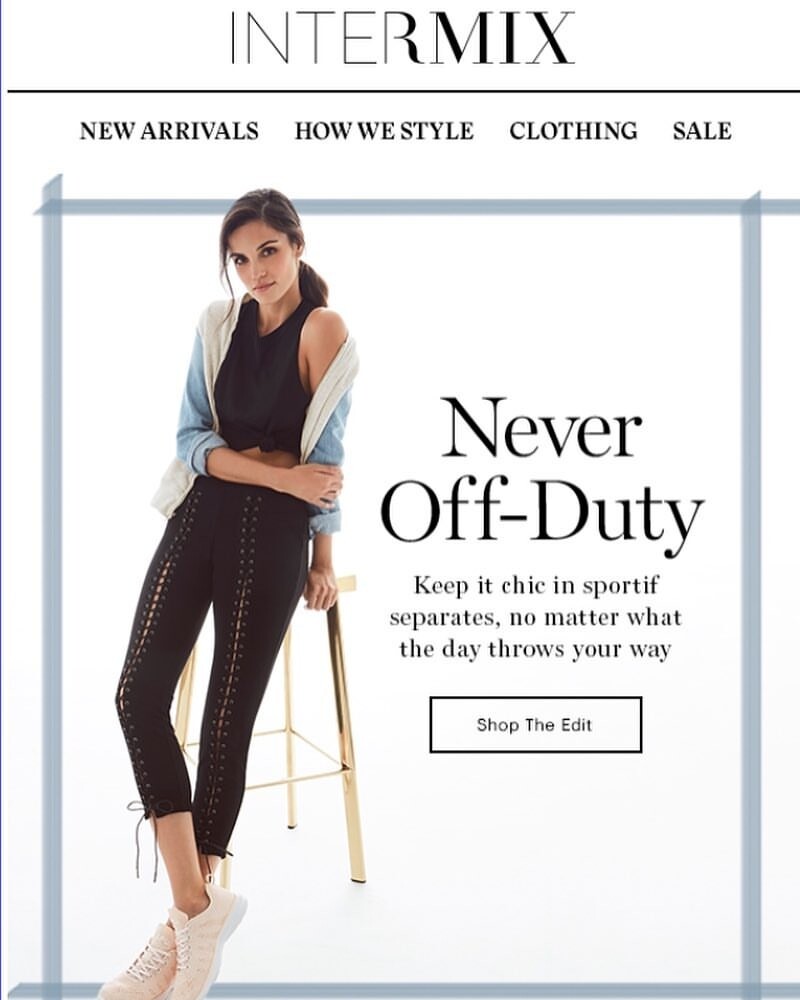Click the Shop The Edit button
The width and height of the screenshot is (800, 1000).
[x=535, y=724]
